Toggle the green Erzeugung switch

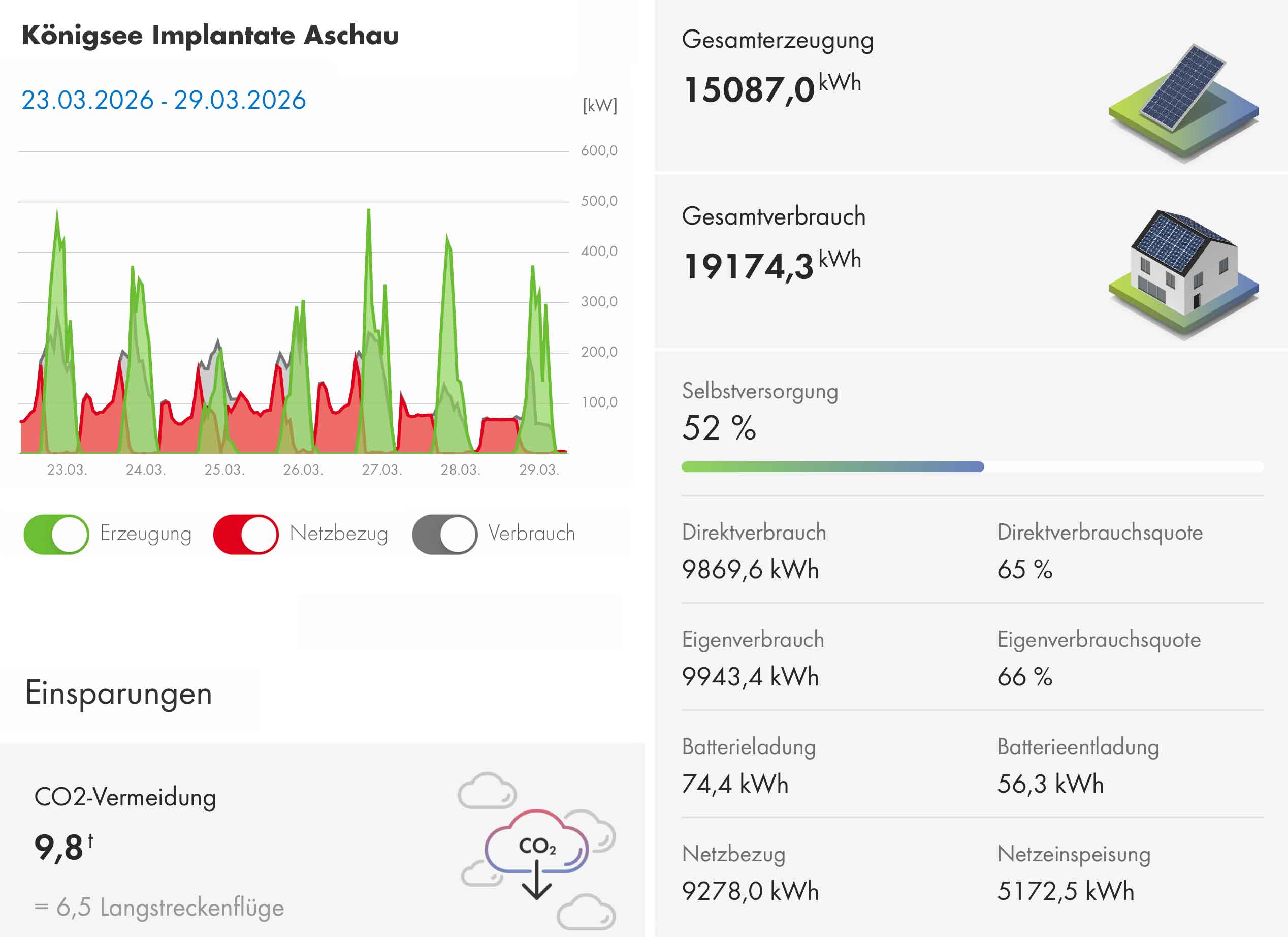tap(56, 534)
